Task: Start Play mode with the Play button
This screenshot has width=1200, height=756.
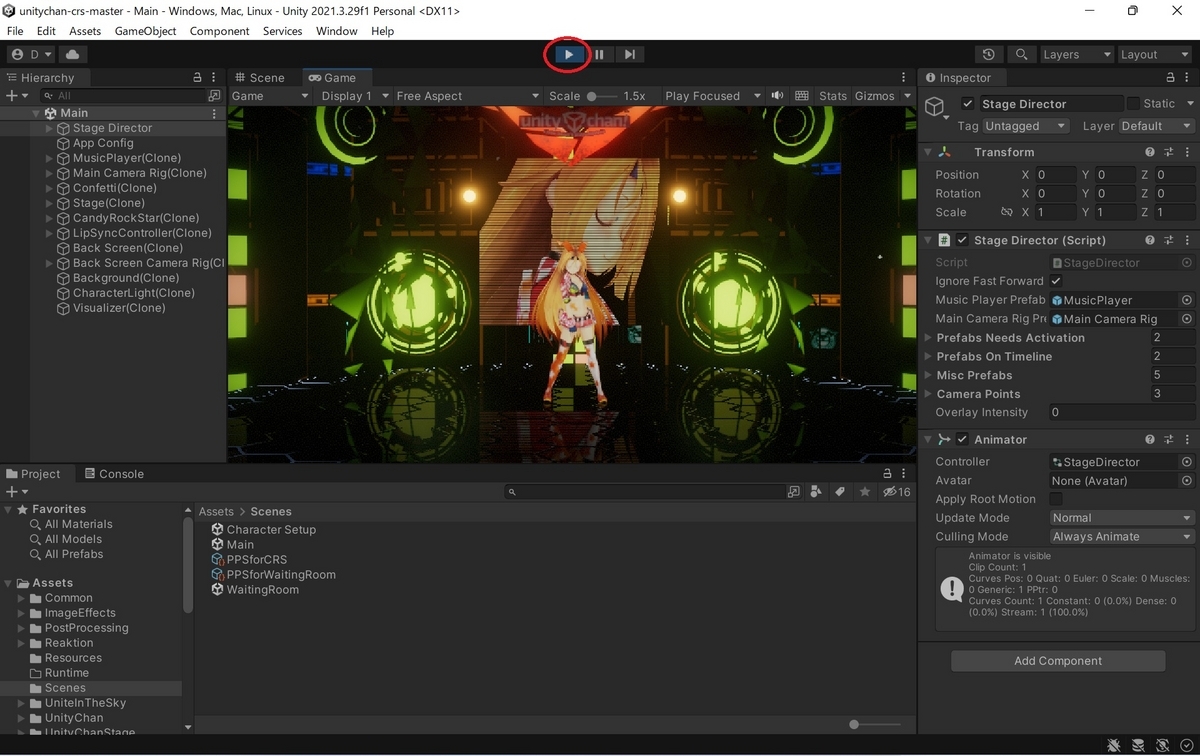Action: [568, 54]
